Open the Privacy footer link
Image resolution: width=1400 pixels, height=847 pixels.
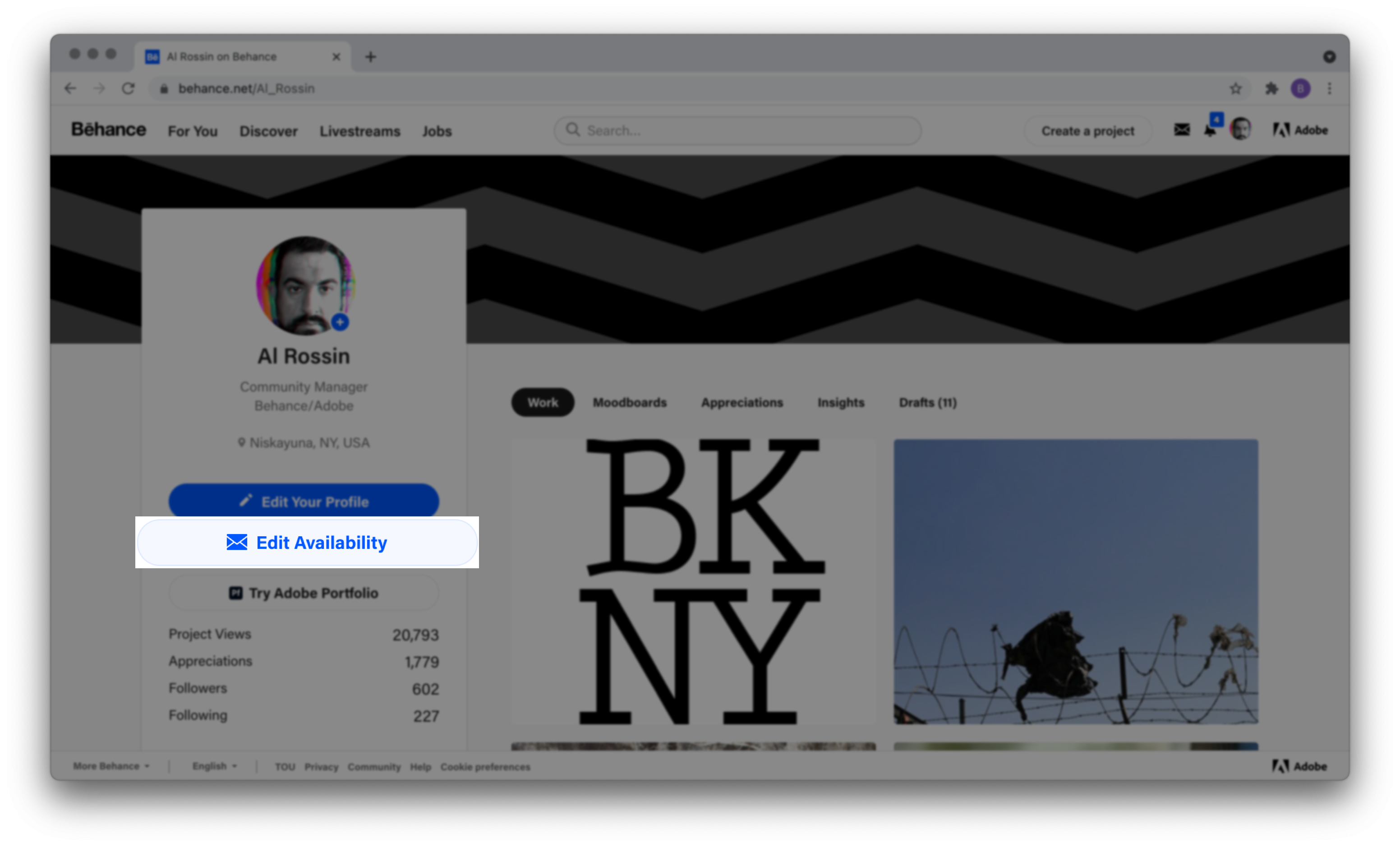click(321, 767)
